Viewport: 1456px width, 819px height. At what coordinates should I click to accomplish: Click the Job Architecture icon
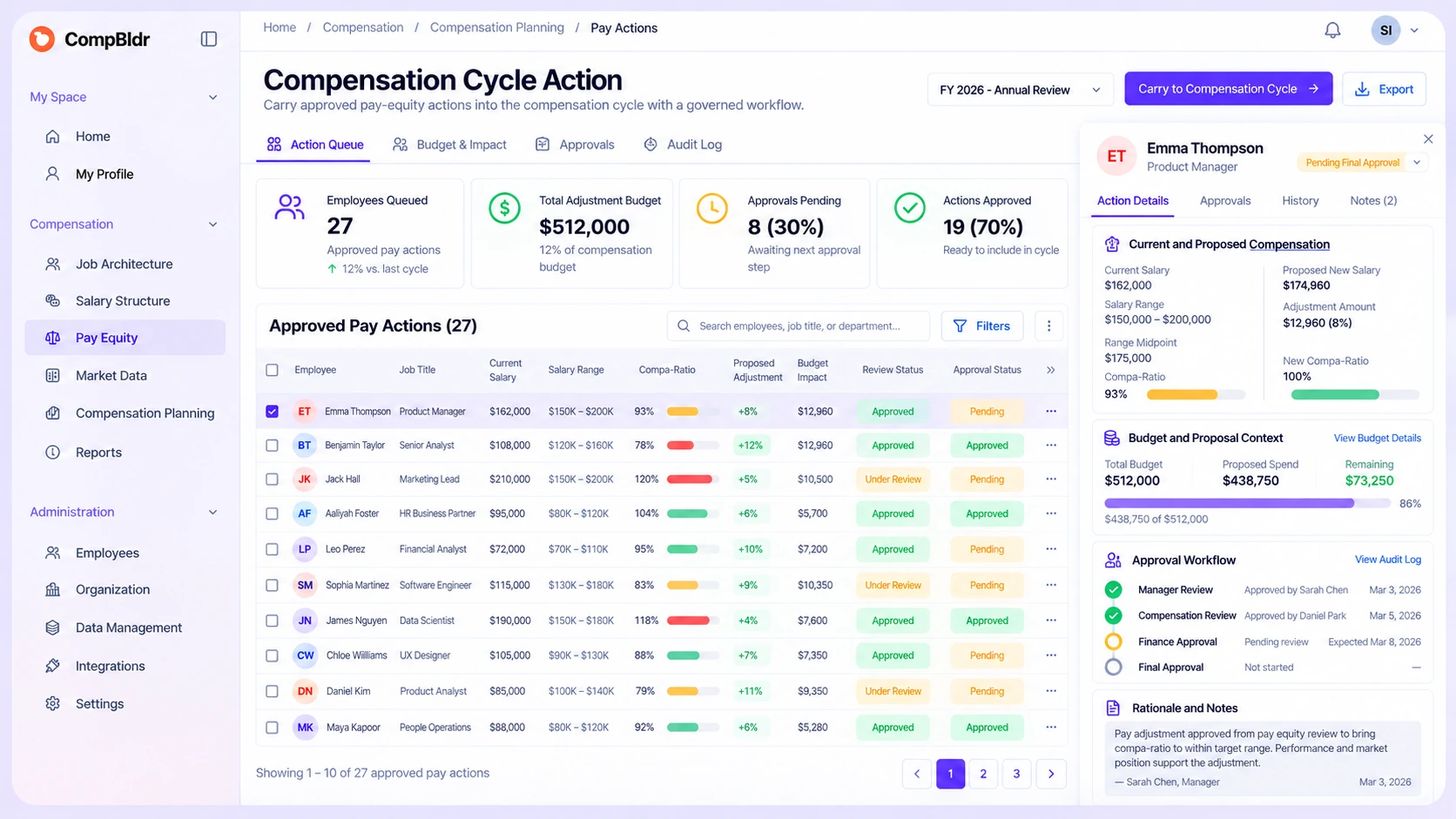pos(53,264)
